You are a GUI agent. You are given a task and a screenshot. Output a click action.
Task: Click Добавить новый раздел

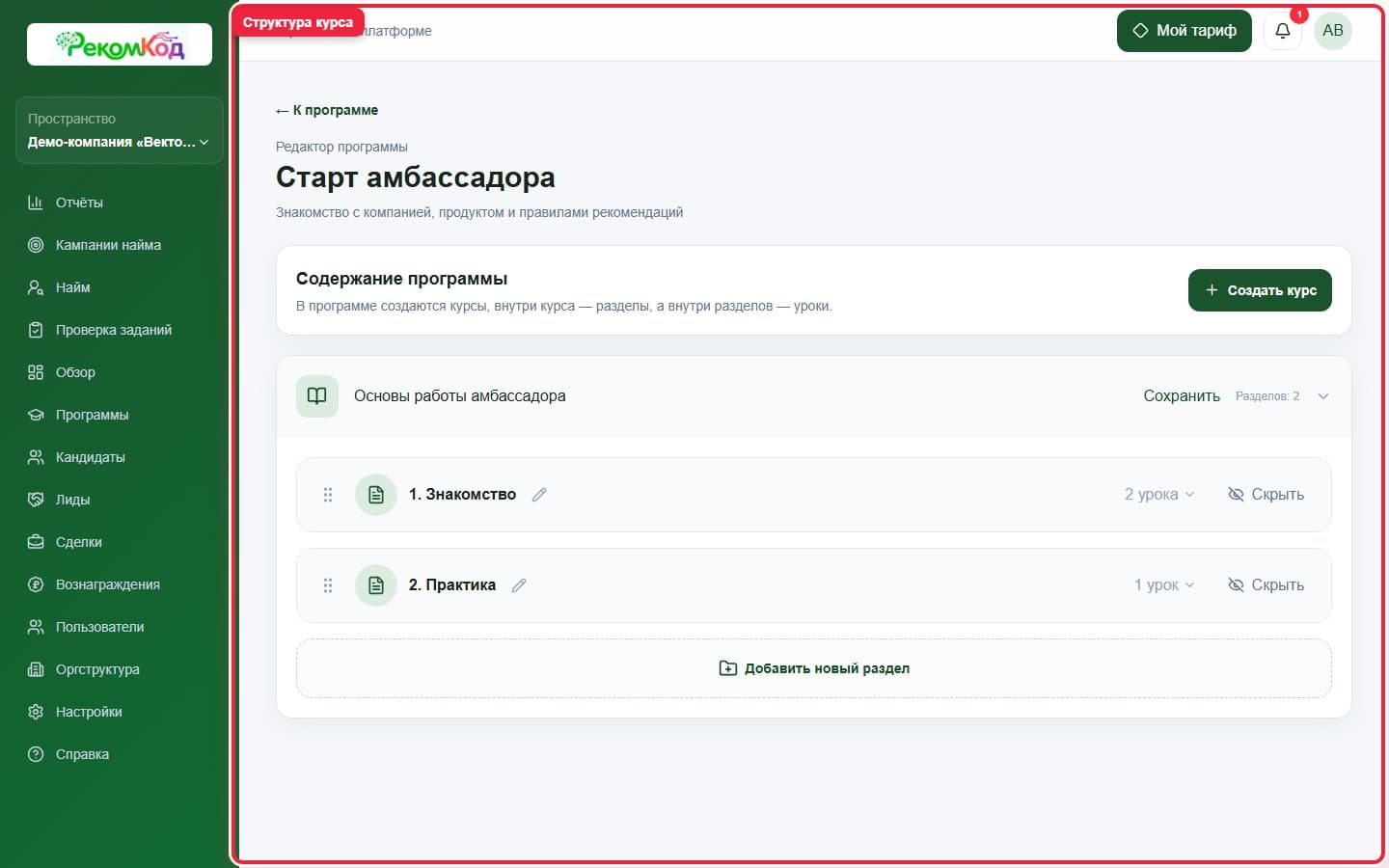click(814, 668)
